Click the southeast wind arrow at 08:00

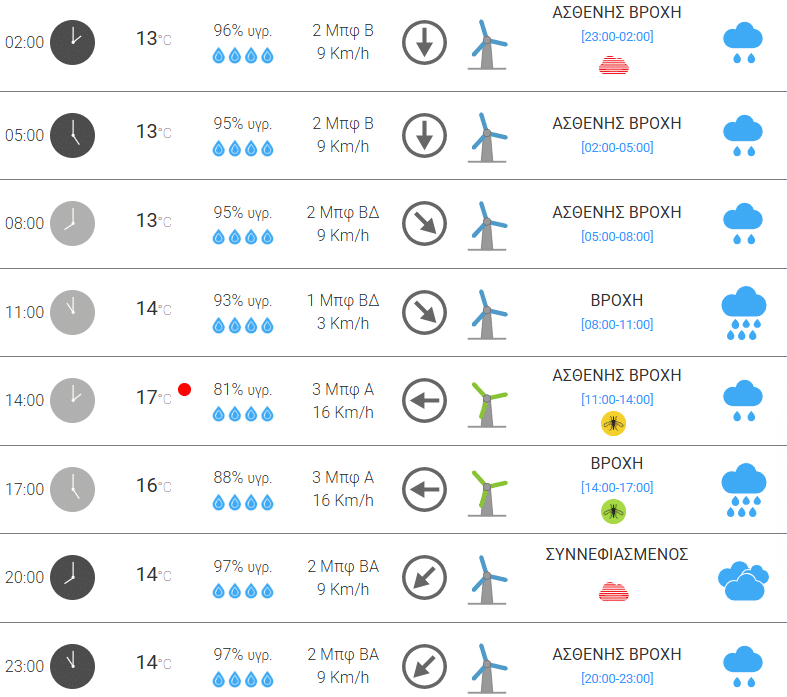[x=425, y=223]
